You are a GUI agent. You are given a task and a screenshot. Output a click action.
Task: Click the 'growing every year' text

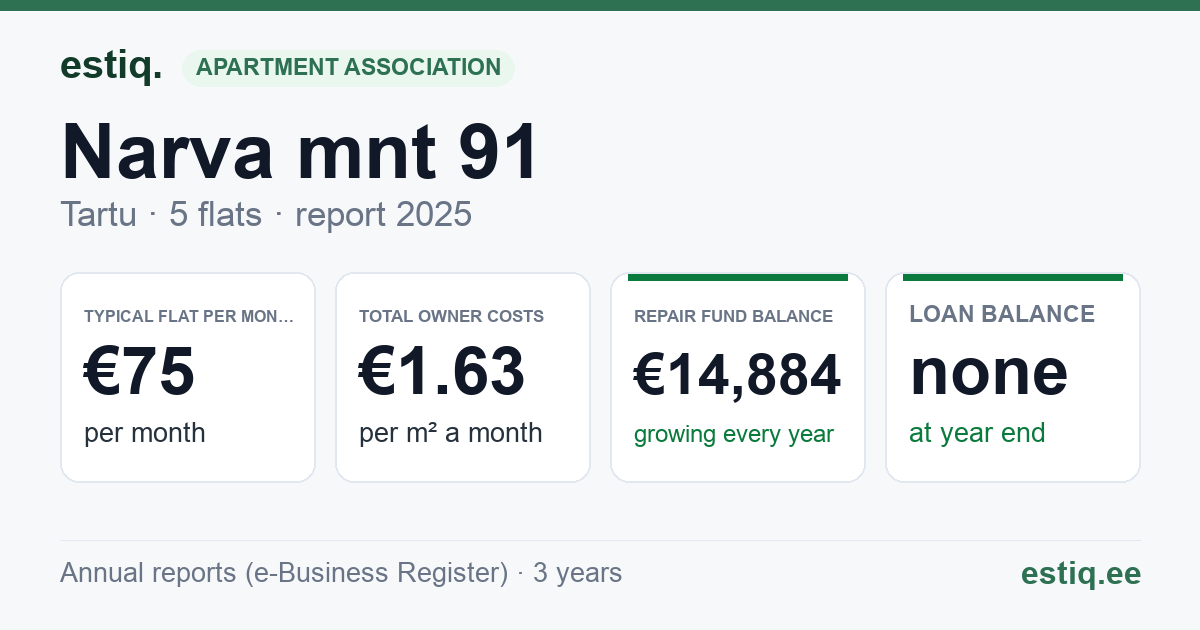pyautogui.click(x=734, y=435)
